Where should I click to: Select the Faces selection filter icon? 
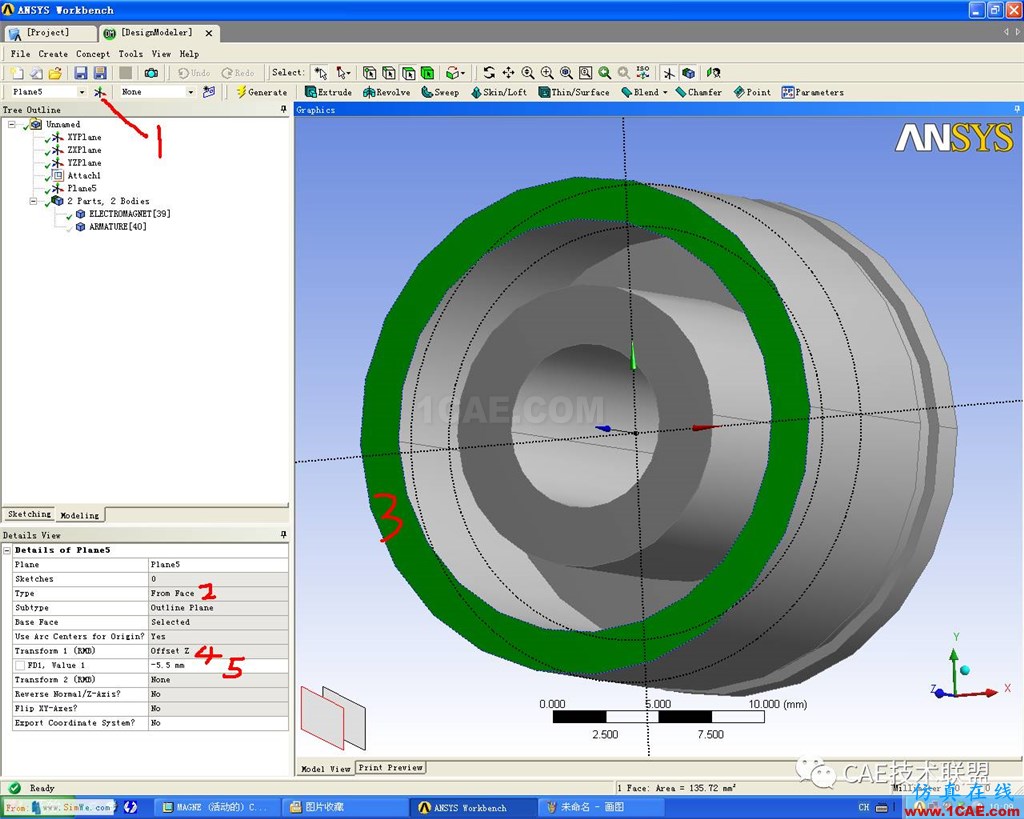tap(408, 73)
